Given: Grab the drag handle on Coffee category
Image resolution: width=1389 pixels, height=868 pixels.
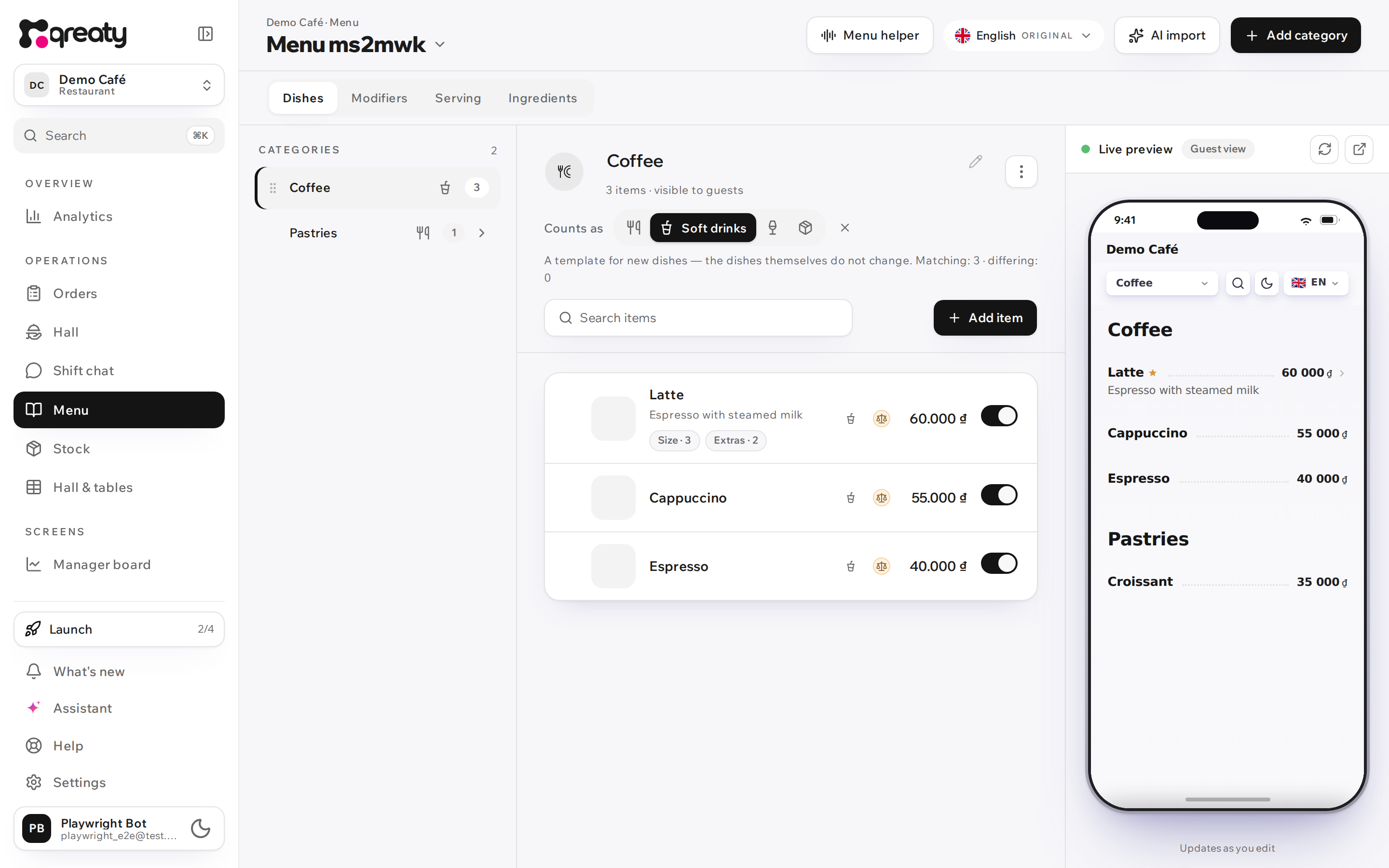Looking at the screenshot, I should [273, 188].
